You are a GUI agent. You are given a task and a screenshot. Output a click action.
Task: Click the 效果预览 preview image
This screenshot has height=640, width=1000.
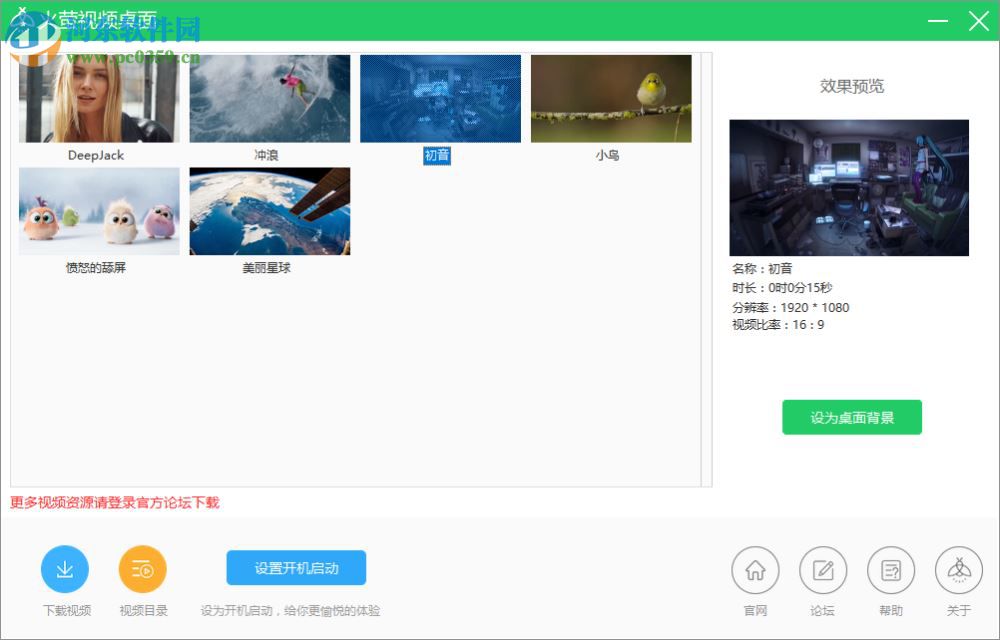coord(849,188)
